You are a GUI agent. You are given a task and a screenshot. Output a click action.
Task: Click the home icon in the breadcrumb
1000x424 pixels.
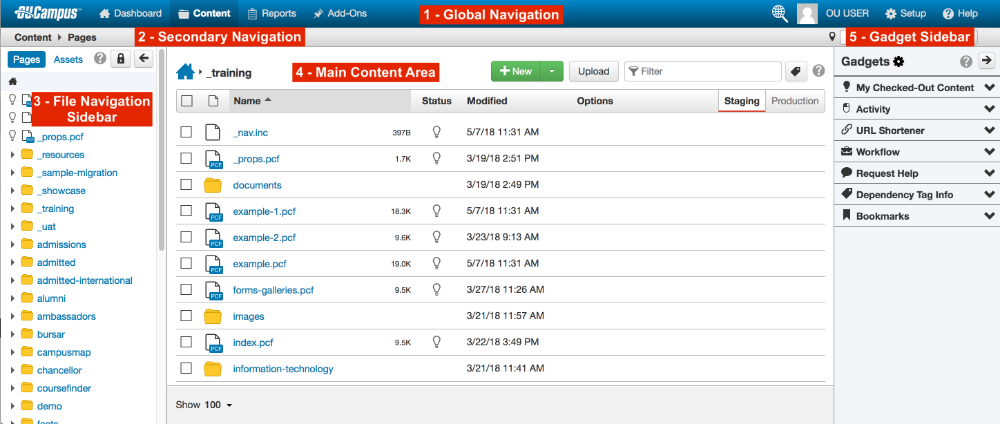click(x=184, y=72)
